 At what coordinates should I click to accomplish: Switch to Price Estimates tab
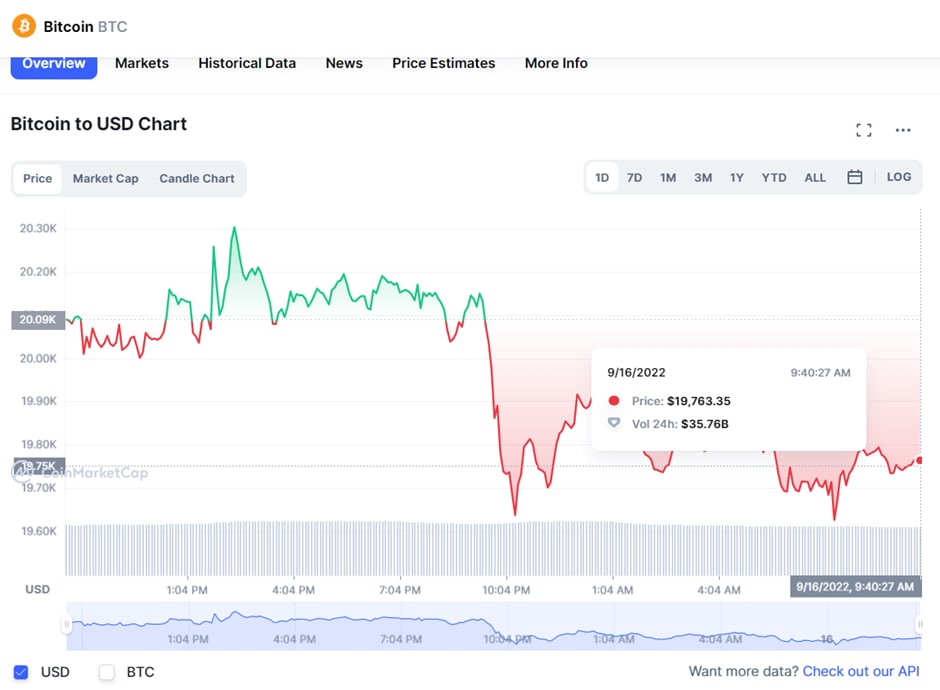444,64
